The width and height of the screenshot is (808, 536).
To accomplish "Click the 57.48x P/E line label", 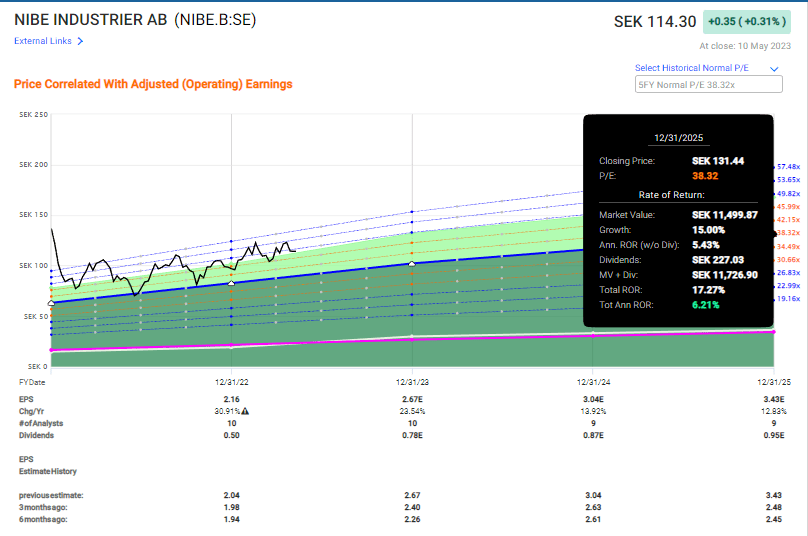I will point(788,166).
